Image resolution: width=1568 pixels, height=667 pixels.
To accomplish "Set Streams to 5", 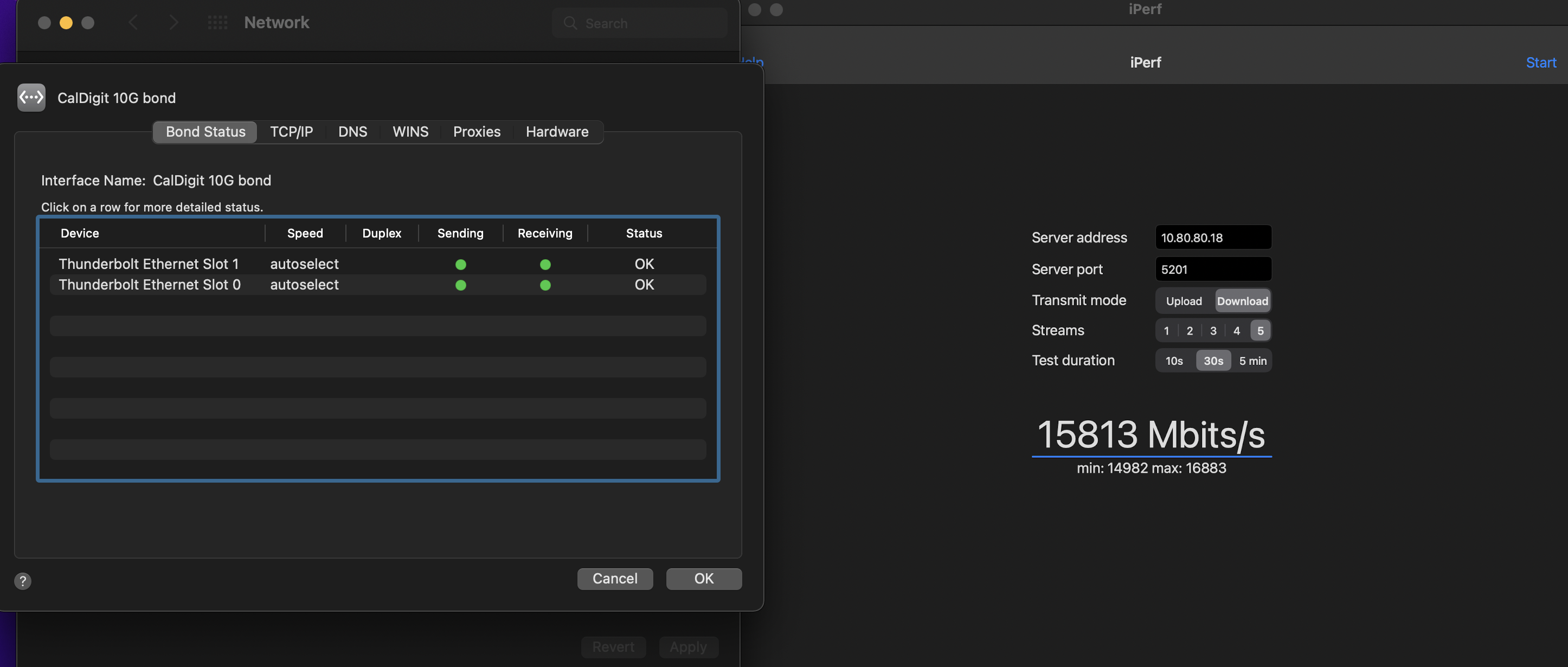I will pos(1260,330).
